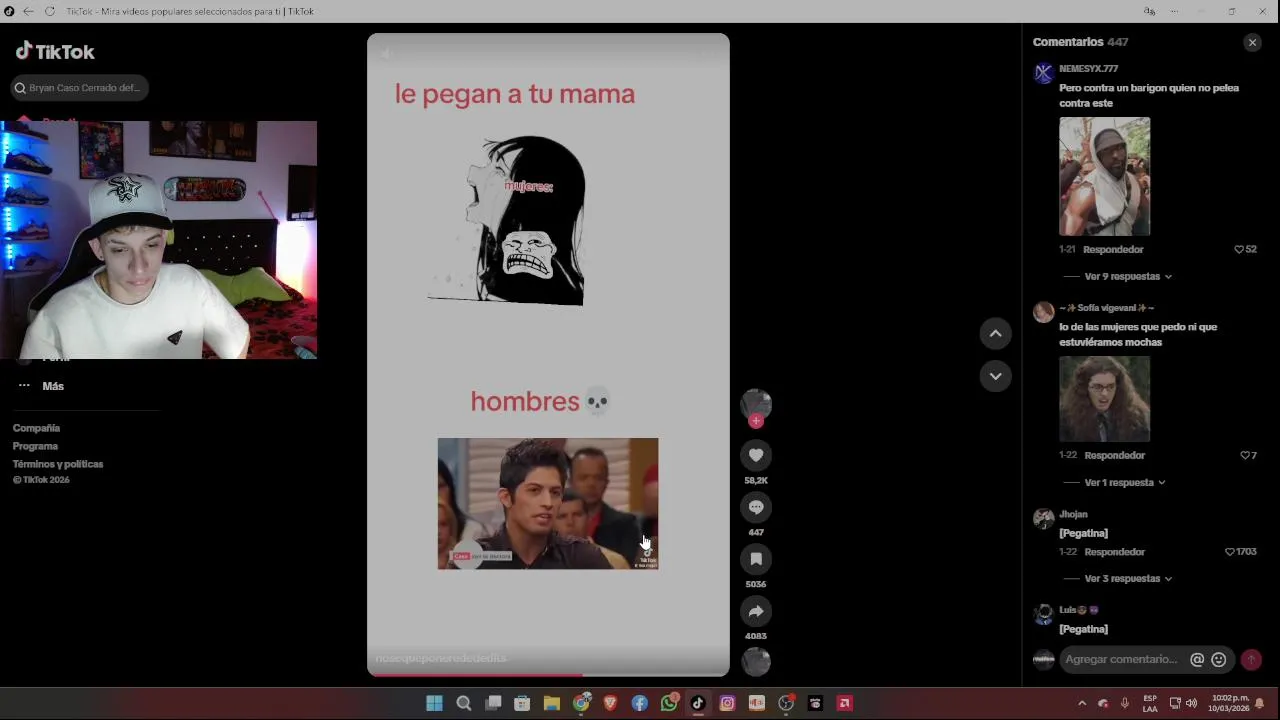Screen dimensions: 1280x720
Task: Reload the browser page
Action: tap(50, 11)
